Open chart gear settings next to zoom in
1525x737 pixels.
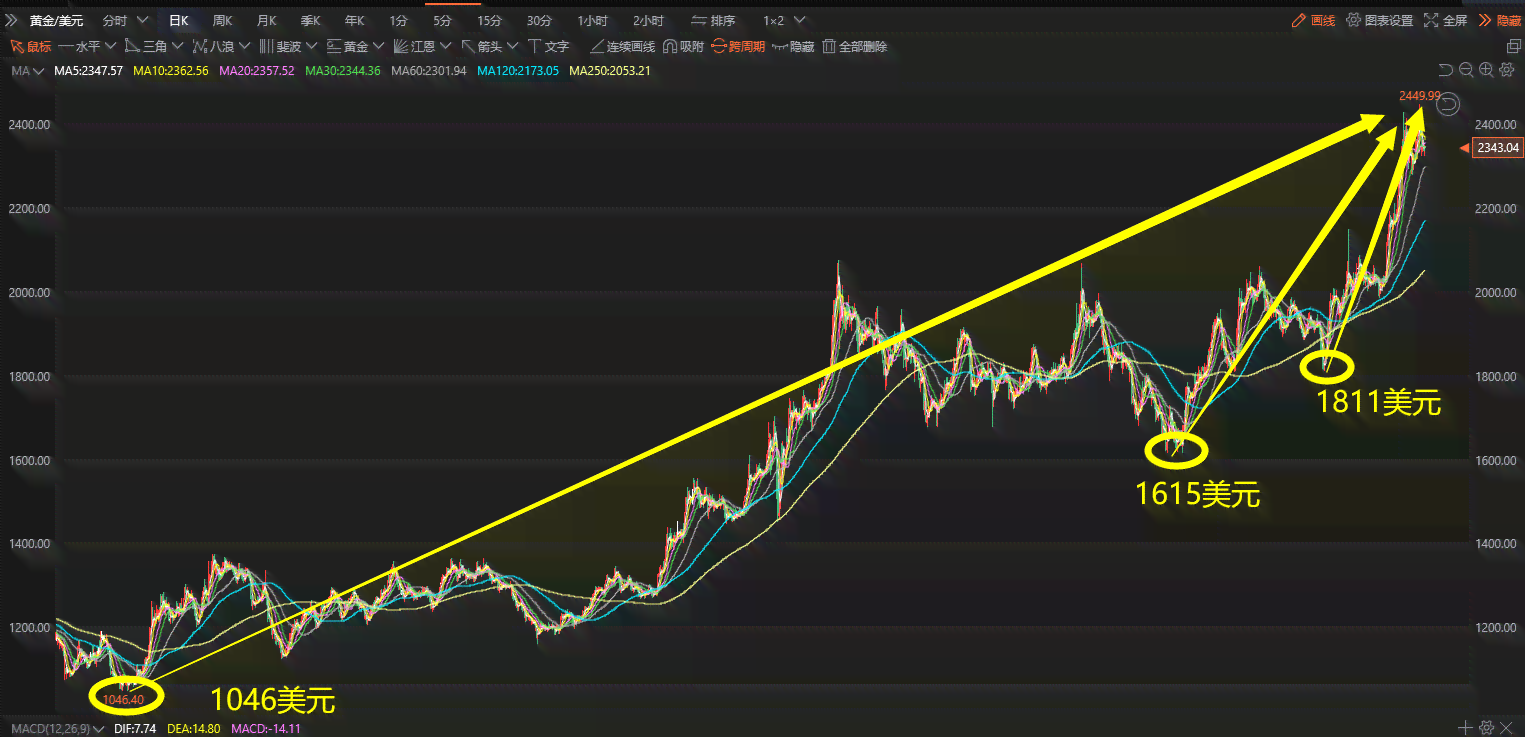[x=1507, y=70]
